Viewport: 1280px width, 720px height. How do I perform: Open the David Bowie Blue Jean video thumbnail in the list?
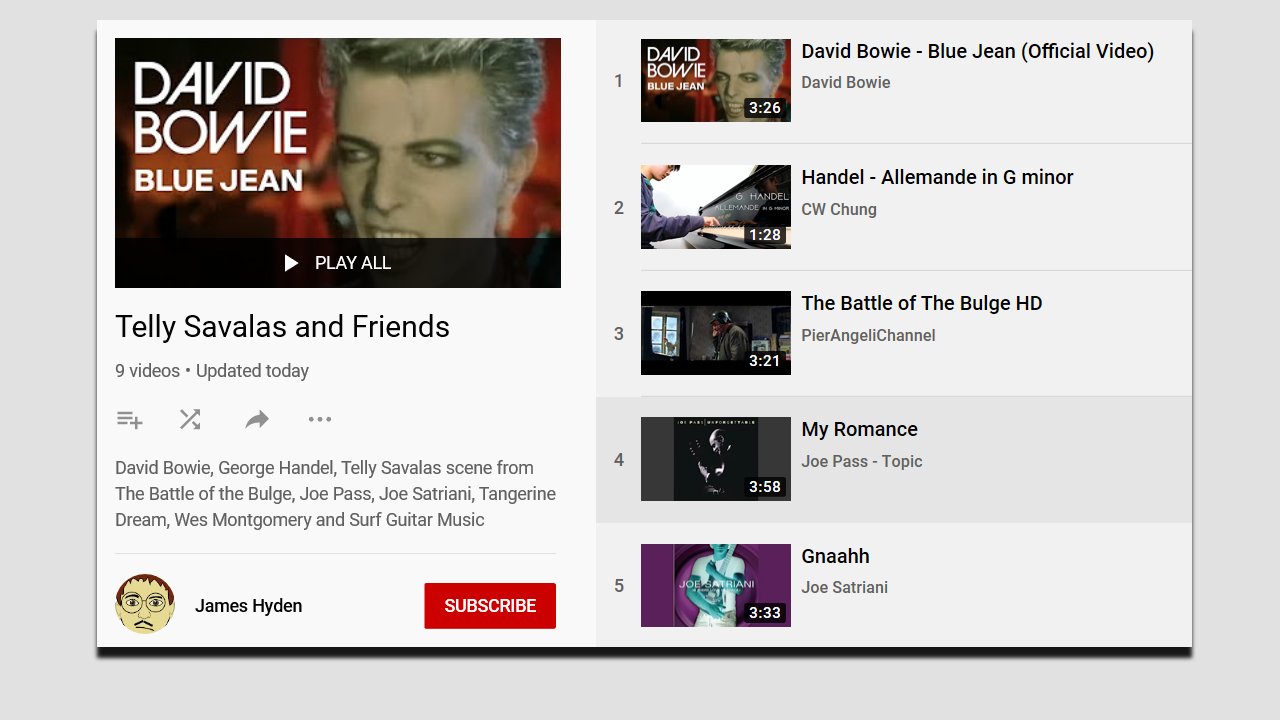click(716, 80)
